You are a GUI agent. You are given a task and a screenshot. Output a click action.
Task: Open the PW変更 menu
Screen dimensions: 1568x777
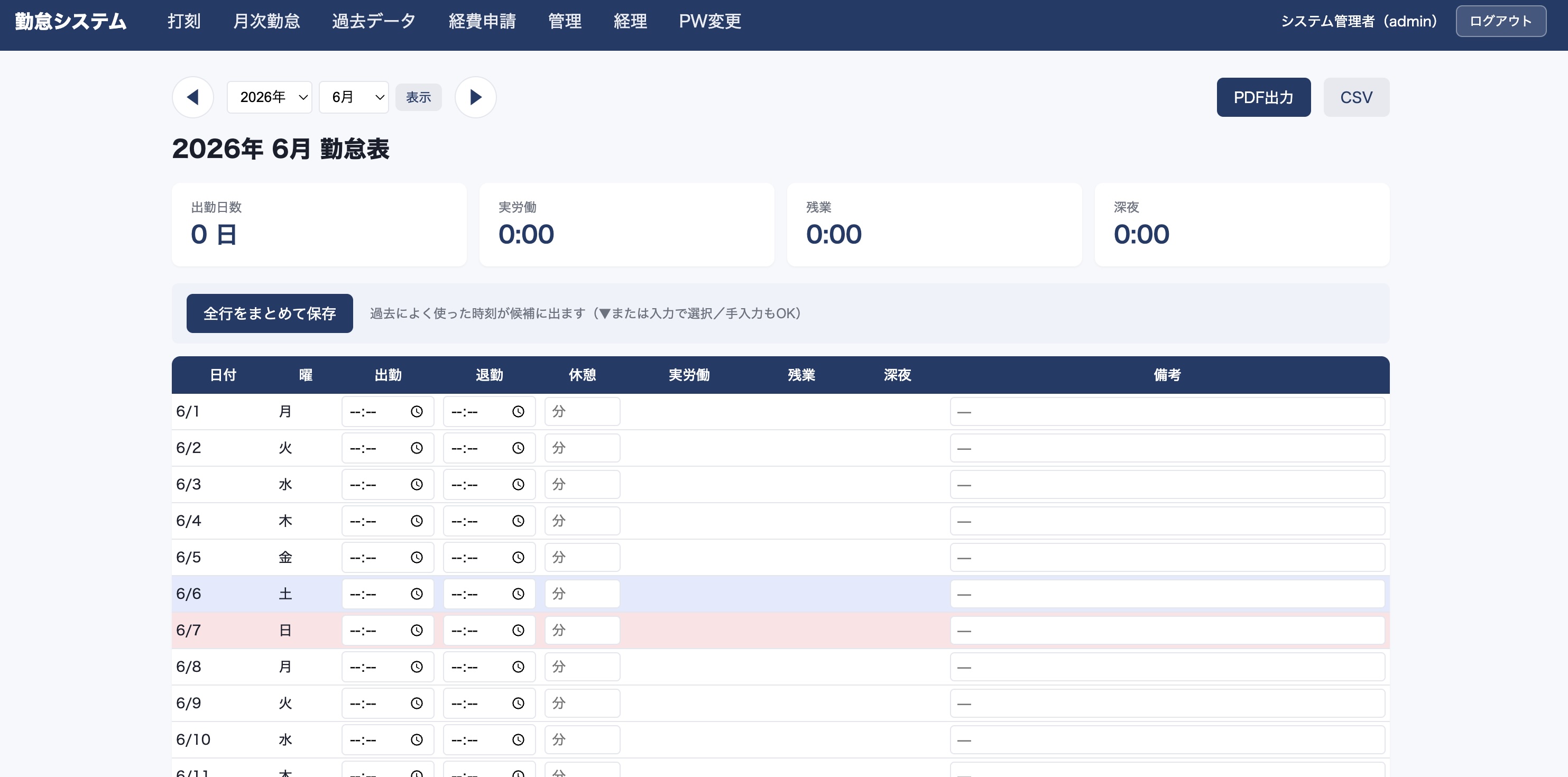pyautogui.click(x=710, y=21)
